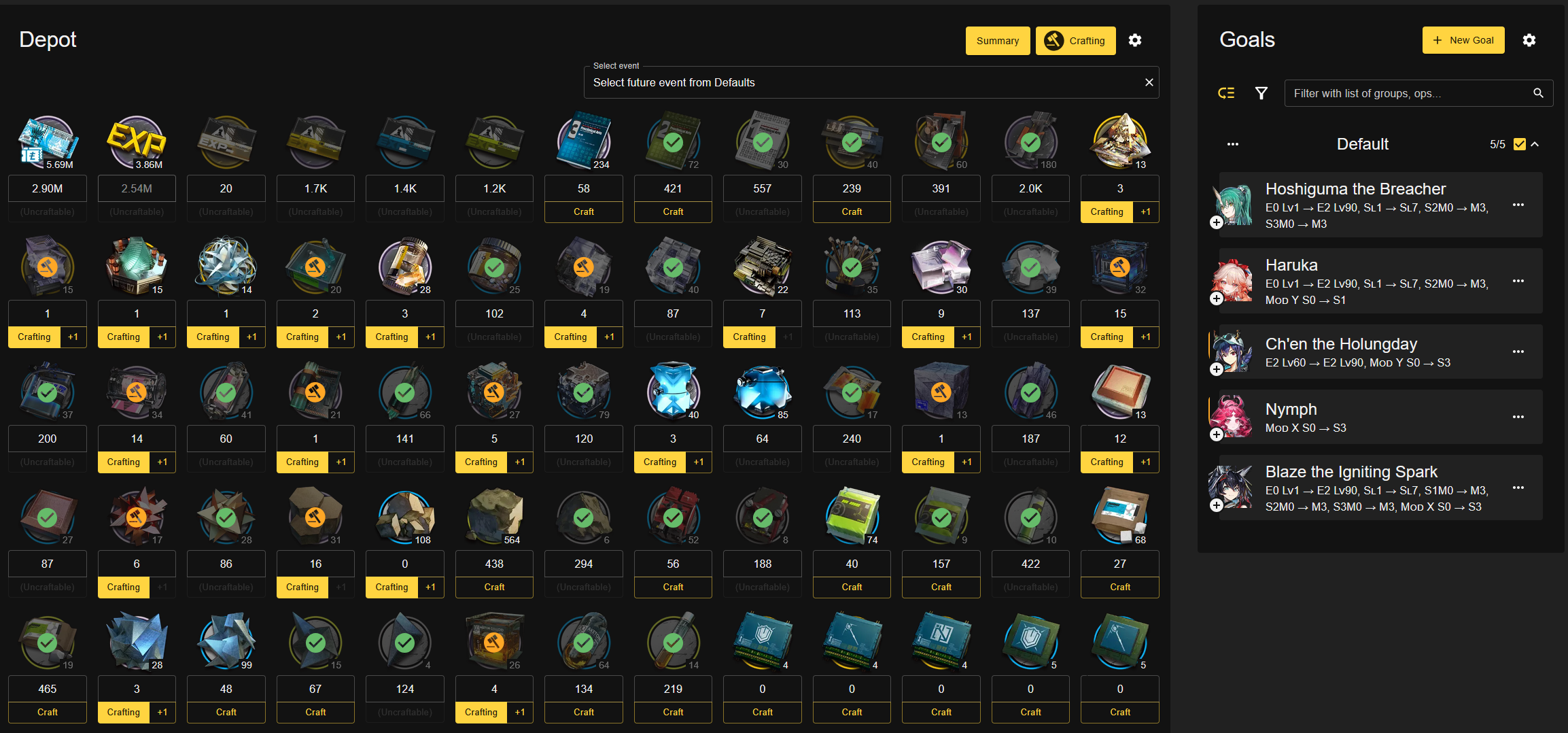Toggle the Crafting mode button in Depot header
Viewport: 1568px width, 733px height.
click(1075, 41)
